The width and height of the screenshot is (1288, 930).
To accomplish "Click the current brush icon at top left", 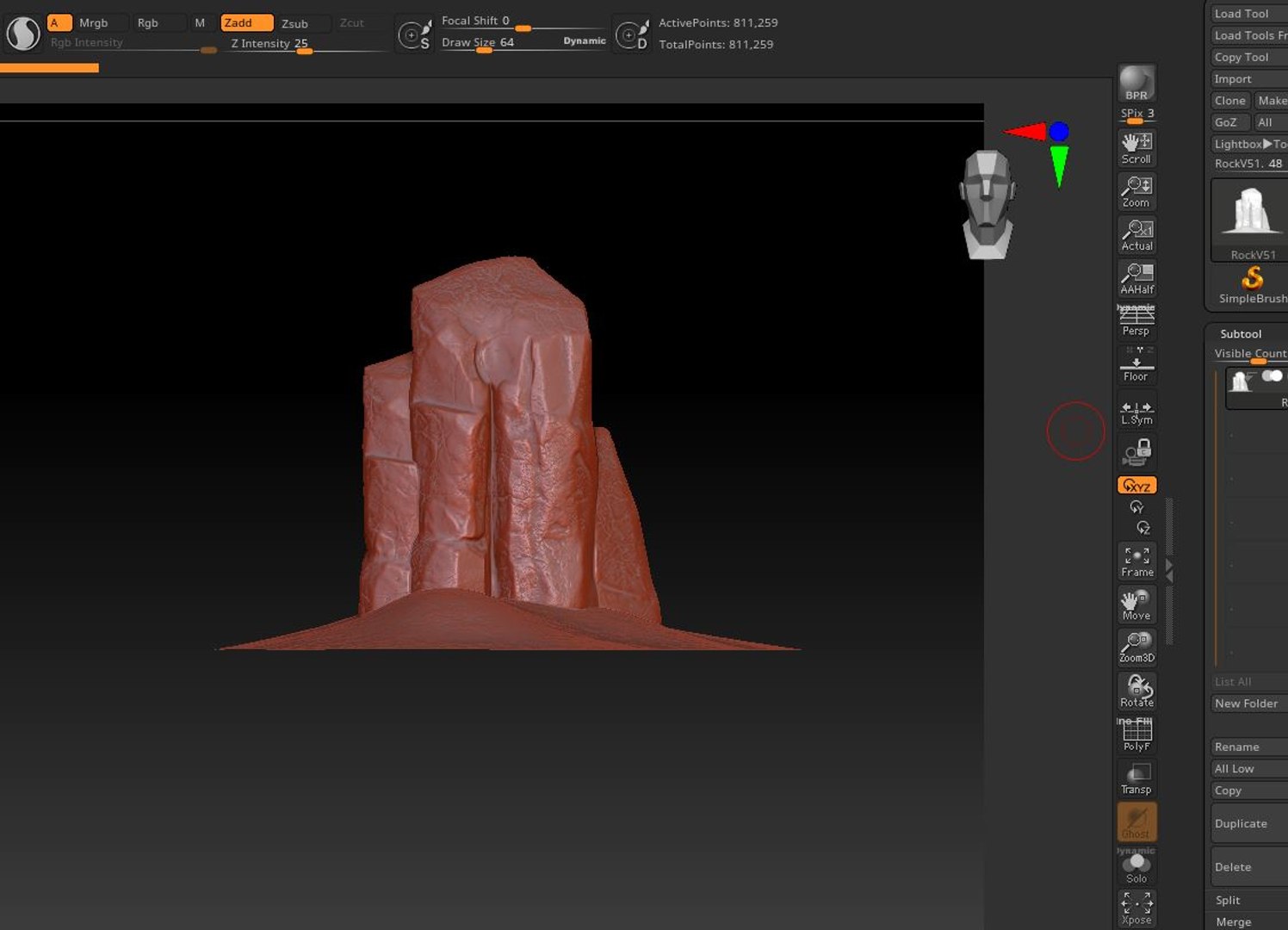I will point(23,34).
